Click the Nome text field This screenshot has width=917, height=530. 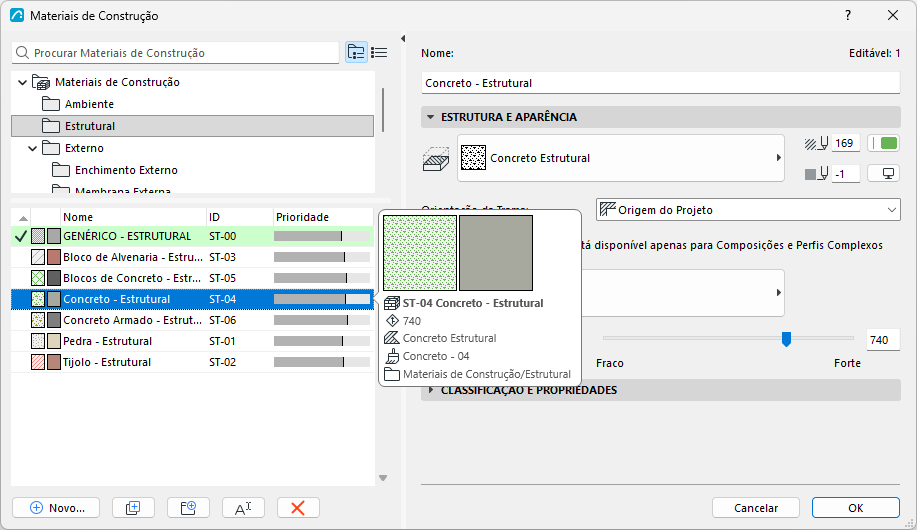(x=660, y=83)
